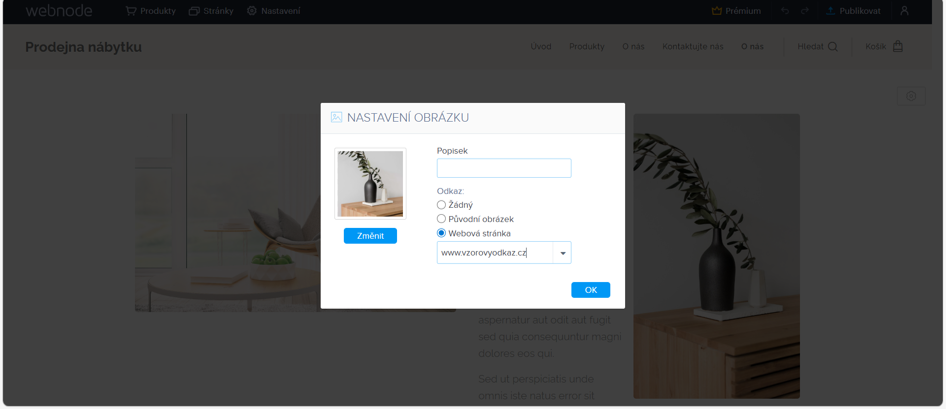946x409 pixels.
Task: Click the Prémium crown icon
Action: click(717, 11)
